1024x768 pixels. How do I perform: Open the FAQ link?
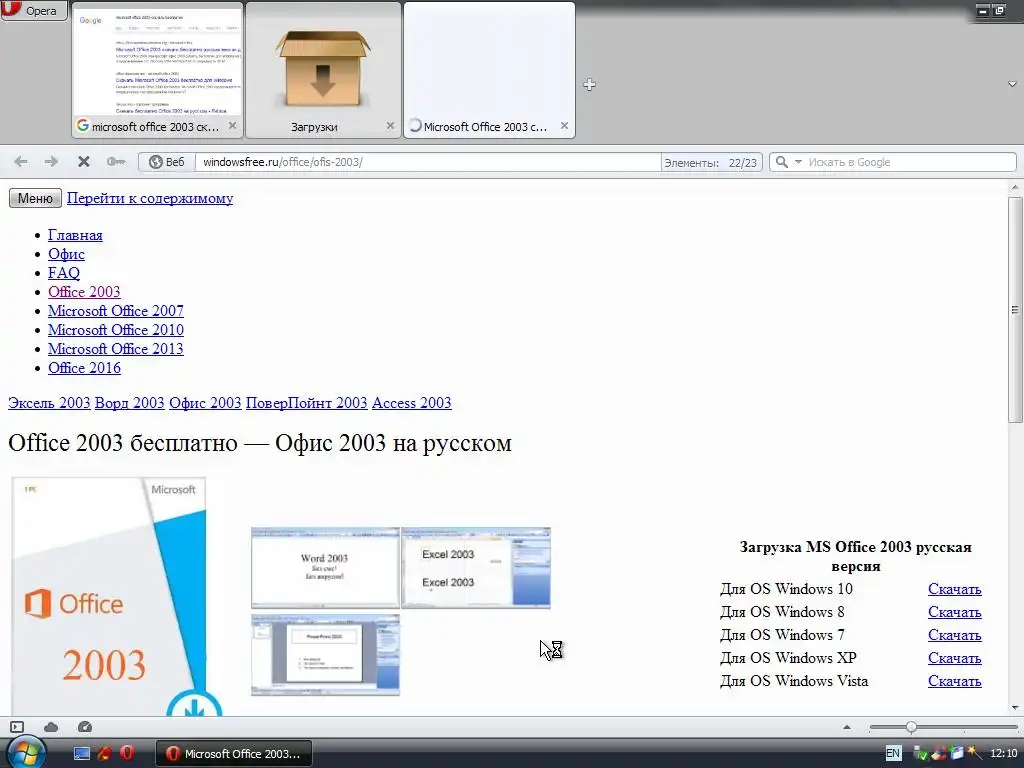64,272
